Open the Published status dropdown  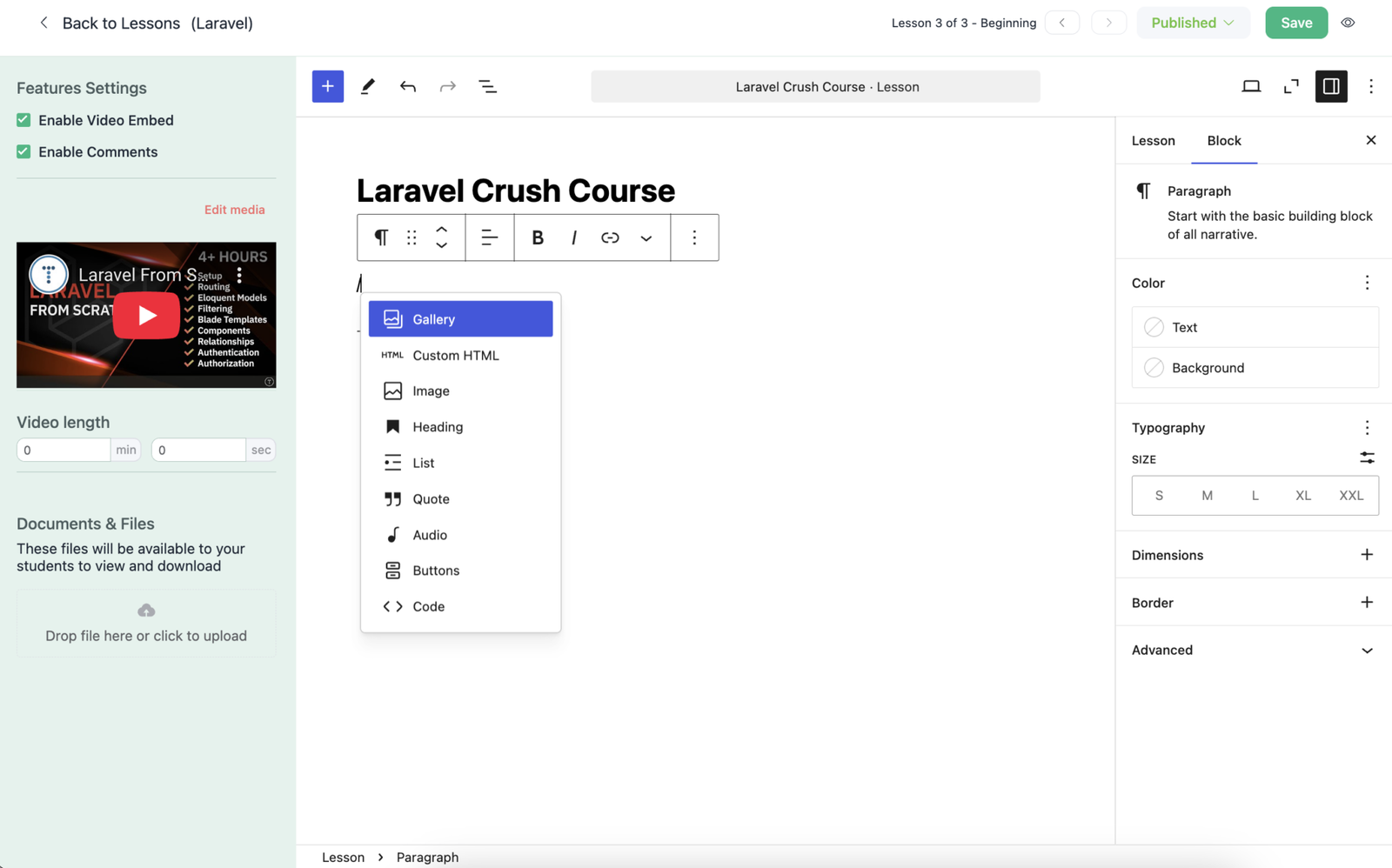pos(1192,23)
